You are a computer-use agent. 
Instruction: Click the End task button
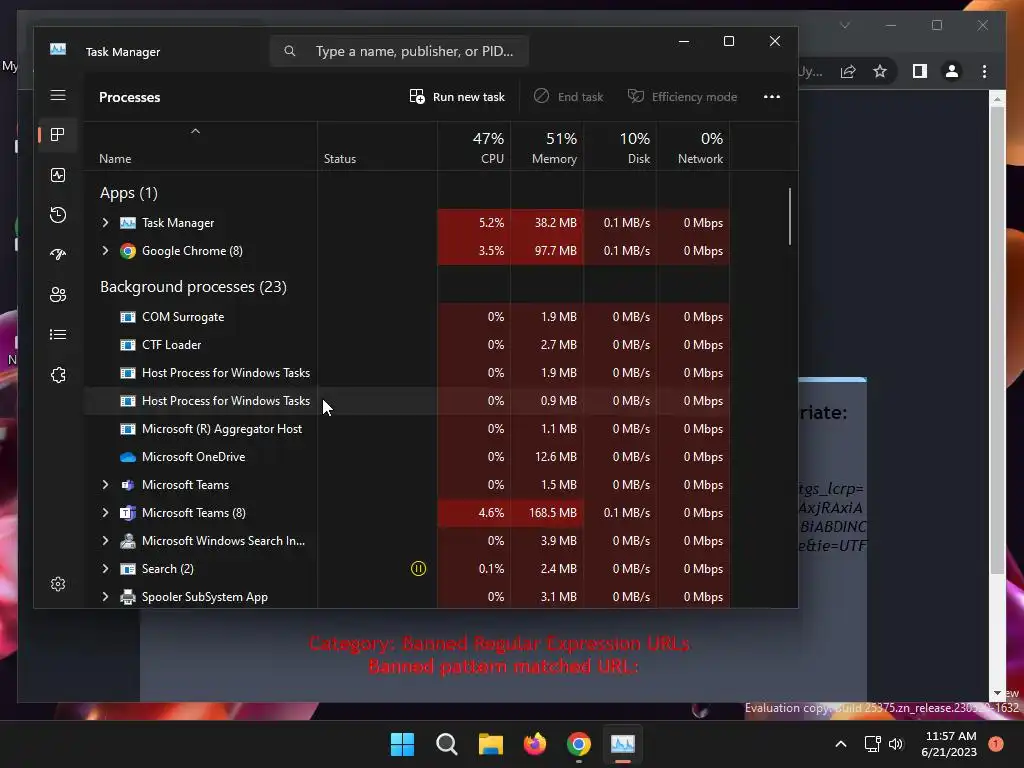[x=568, y=97]
